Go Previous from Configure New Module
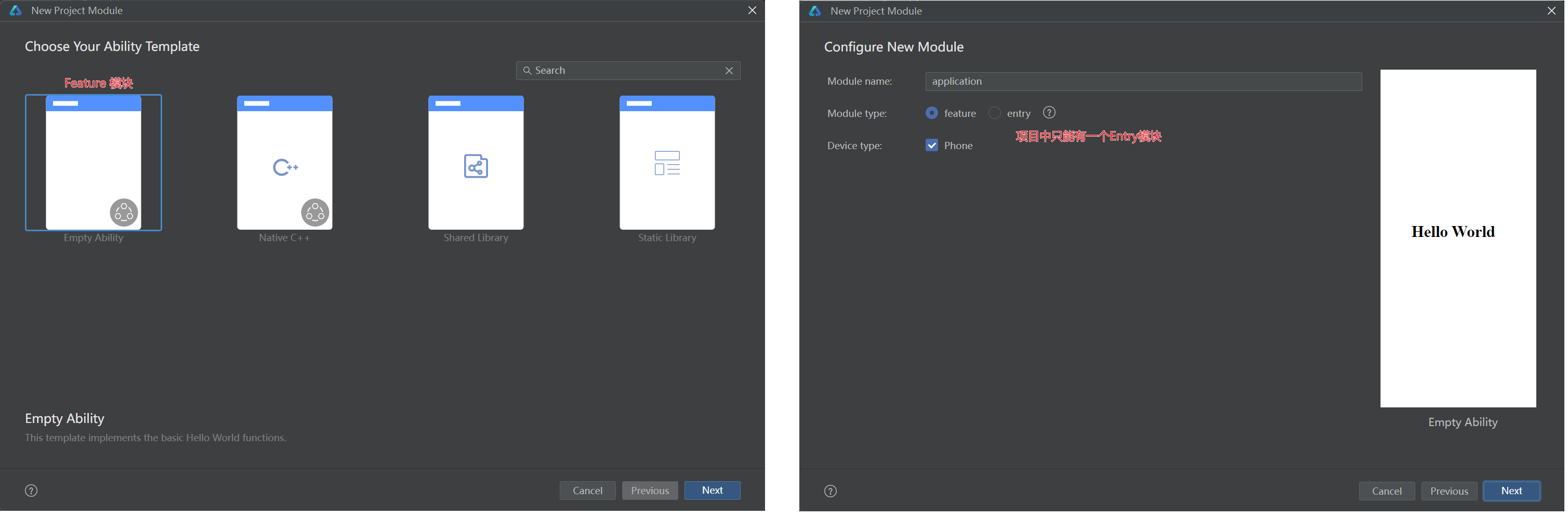This screenshot has width=1568, height=516. point(1448,491)
